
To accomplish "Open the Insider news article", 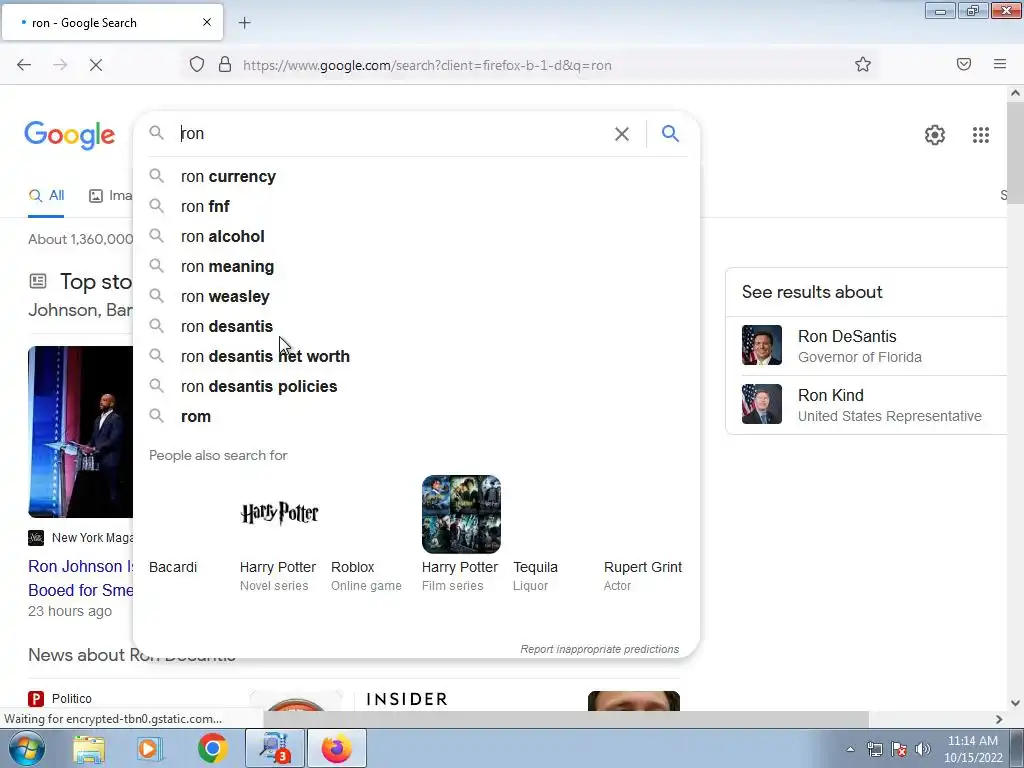I will coord(407,699).
